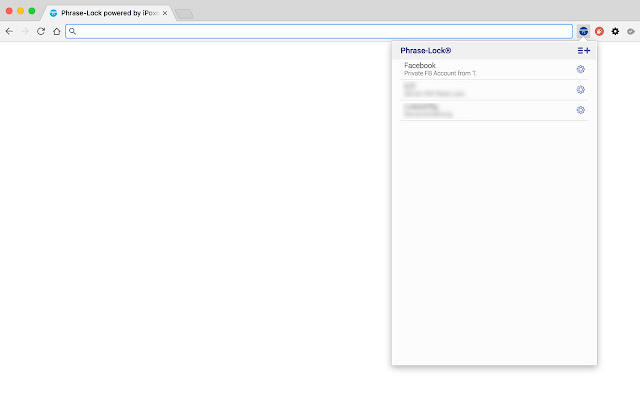Click the gray extension icon at far right

tap(631, 31)
